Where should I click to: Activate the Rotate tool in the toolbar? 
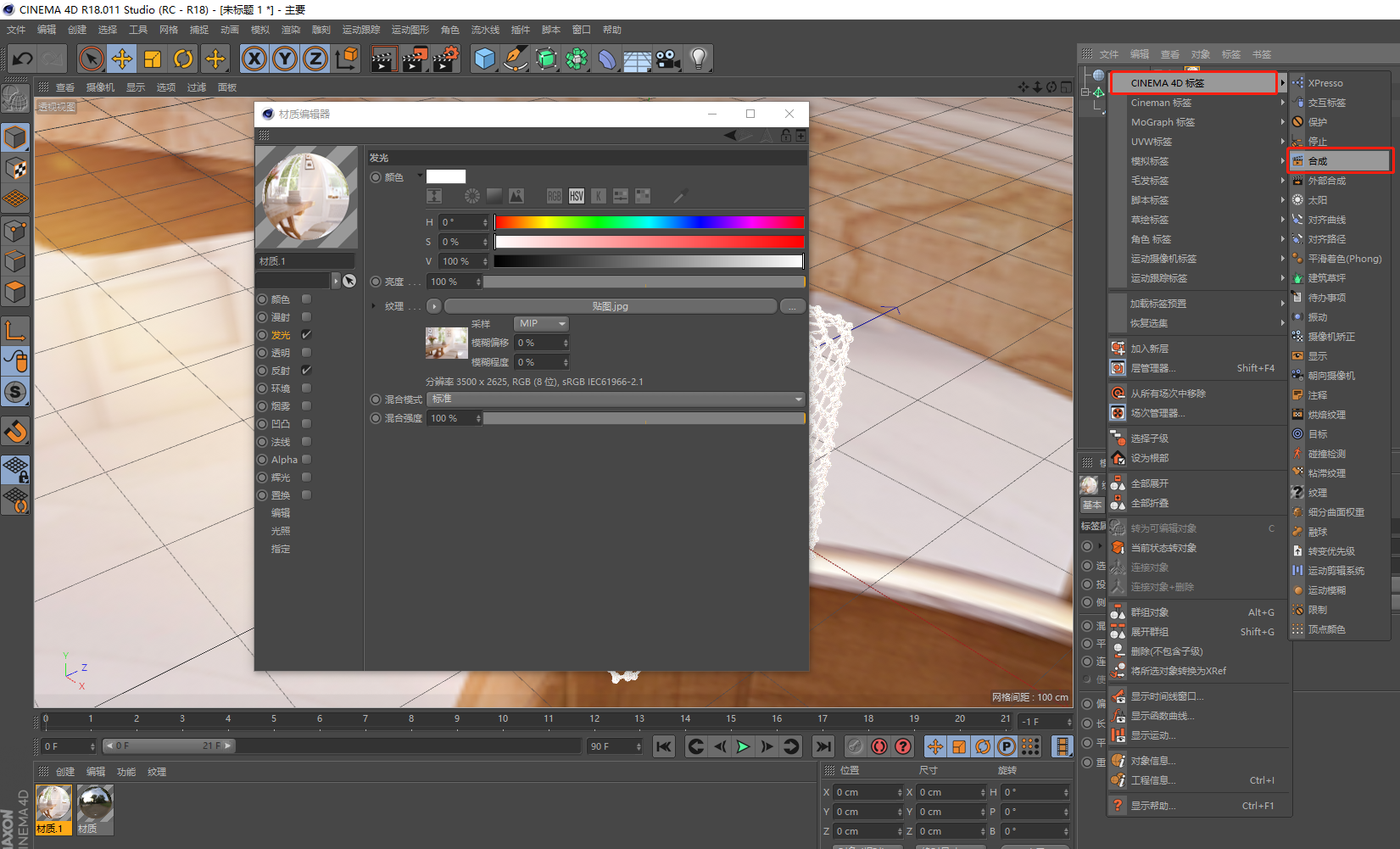(183, 59)
